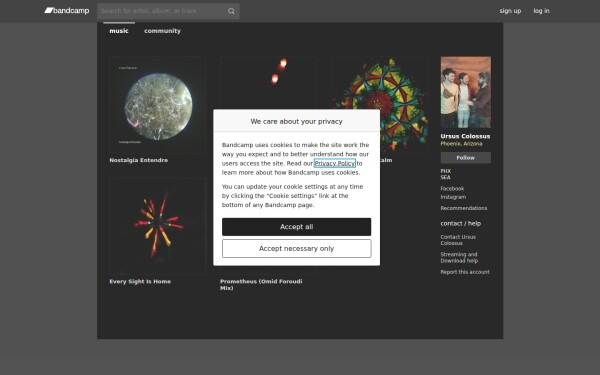Click the We care about your privacy heading
The image size is (600, 375).
[x=297, y=121]
